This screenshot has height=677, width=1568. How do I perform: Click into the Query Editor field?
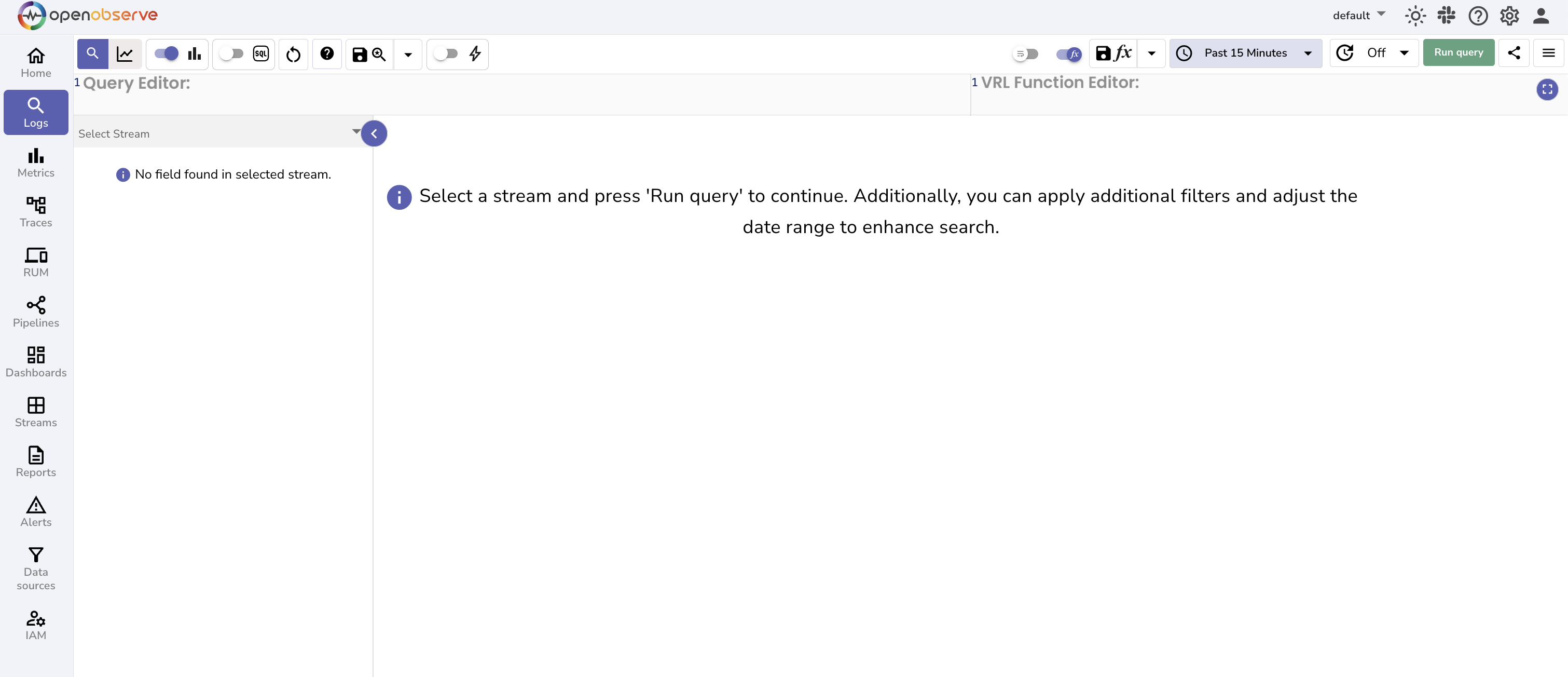point(521,95)
